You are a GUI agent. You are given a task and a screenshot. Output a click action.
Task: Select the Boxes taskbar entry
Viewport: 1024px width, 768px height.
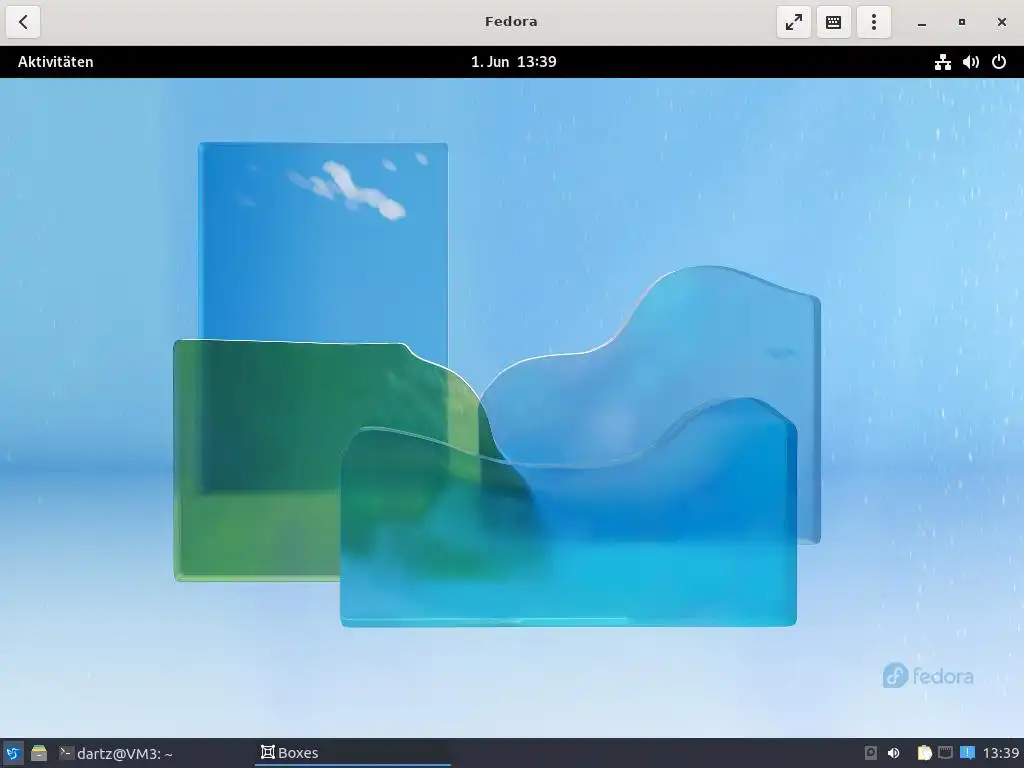point(353,753)
